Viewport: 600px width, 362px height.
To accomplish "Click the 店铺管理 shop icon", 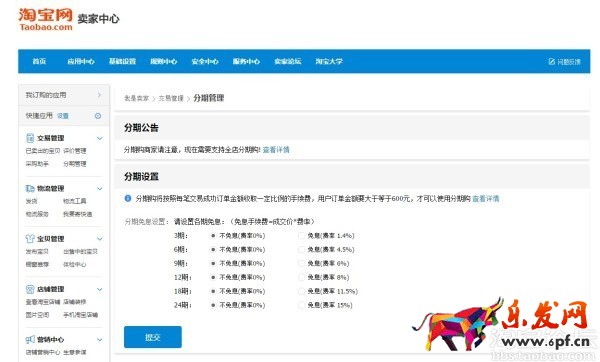I will click(30, 289).
